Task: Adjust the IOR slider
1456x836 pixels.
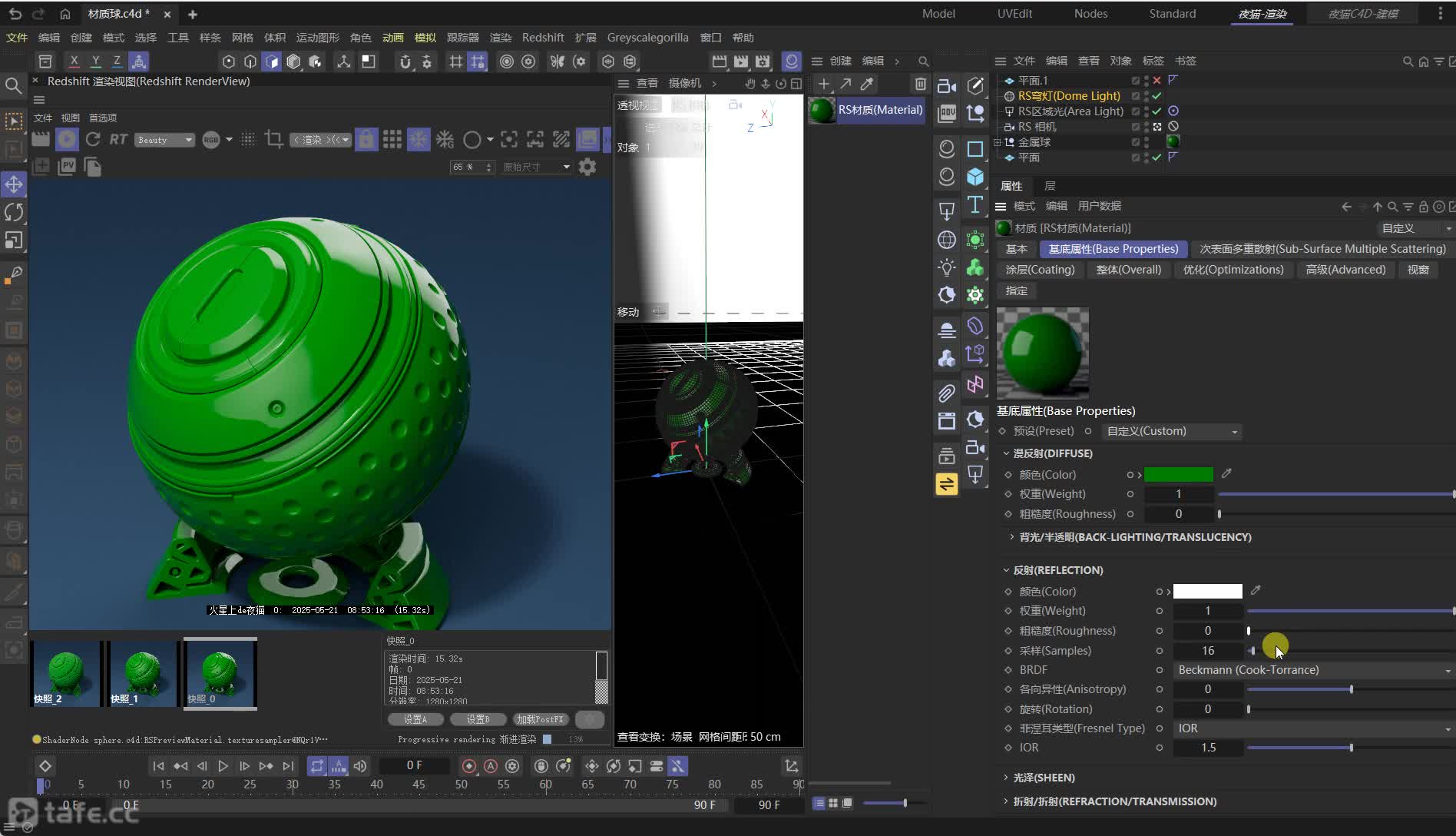Action: click(x=1351, y=748)
